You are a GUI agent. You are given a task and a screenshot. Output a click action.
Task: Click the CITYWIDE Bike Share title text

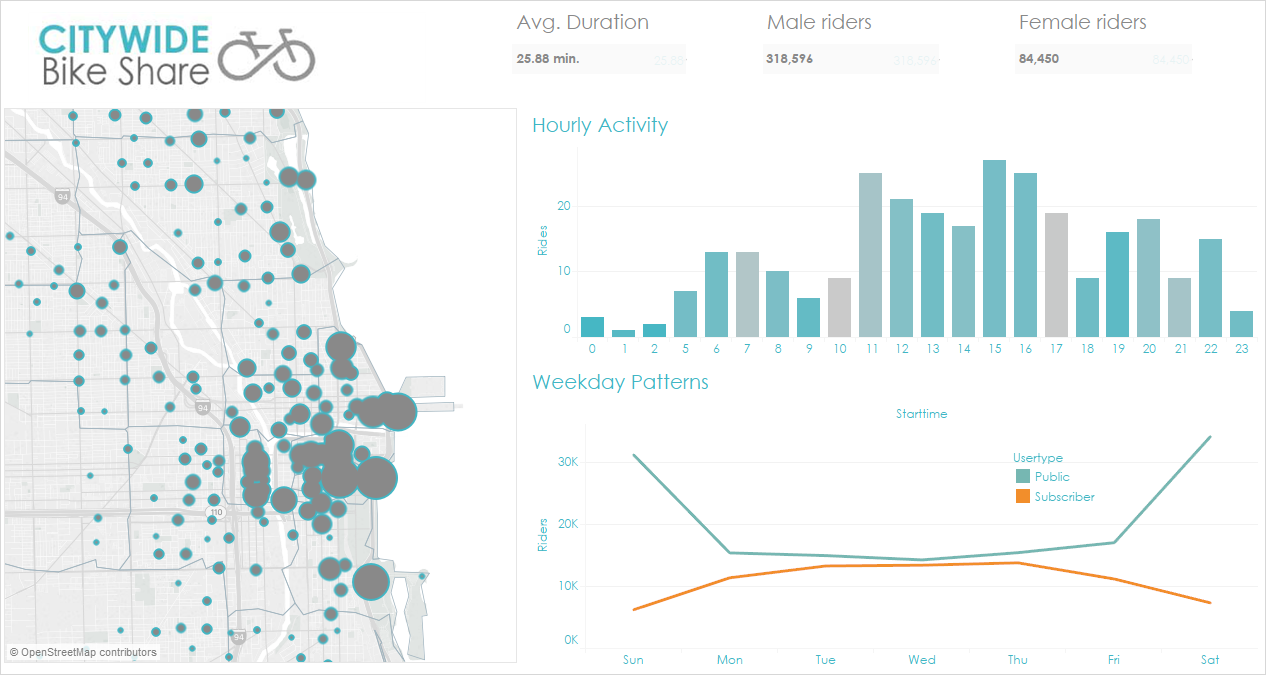pos(126,54)
